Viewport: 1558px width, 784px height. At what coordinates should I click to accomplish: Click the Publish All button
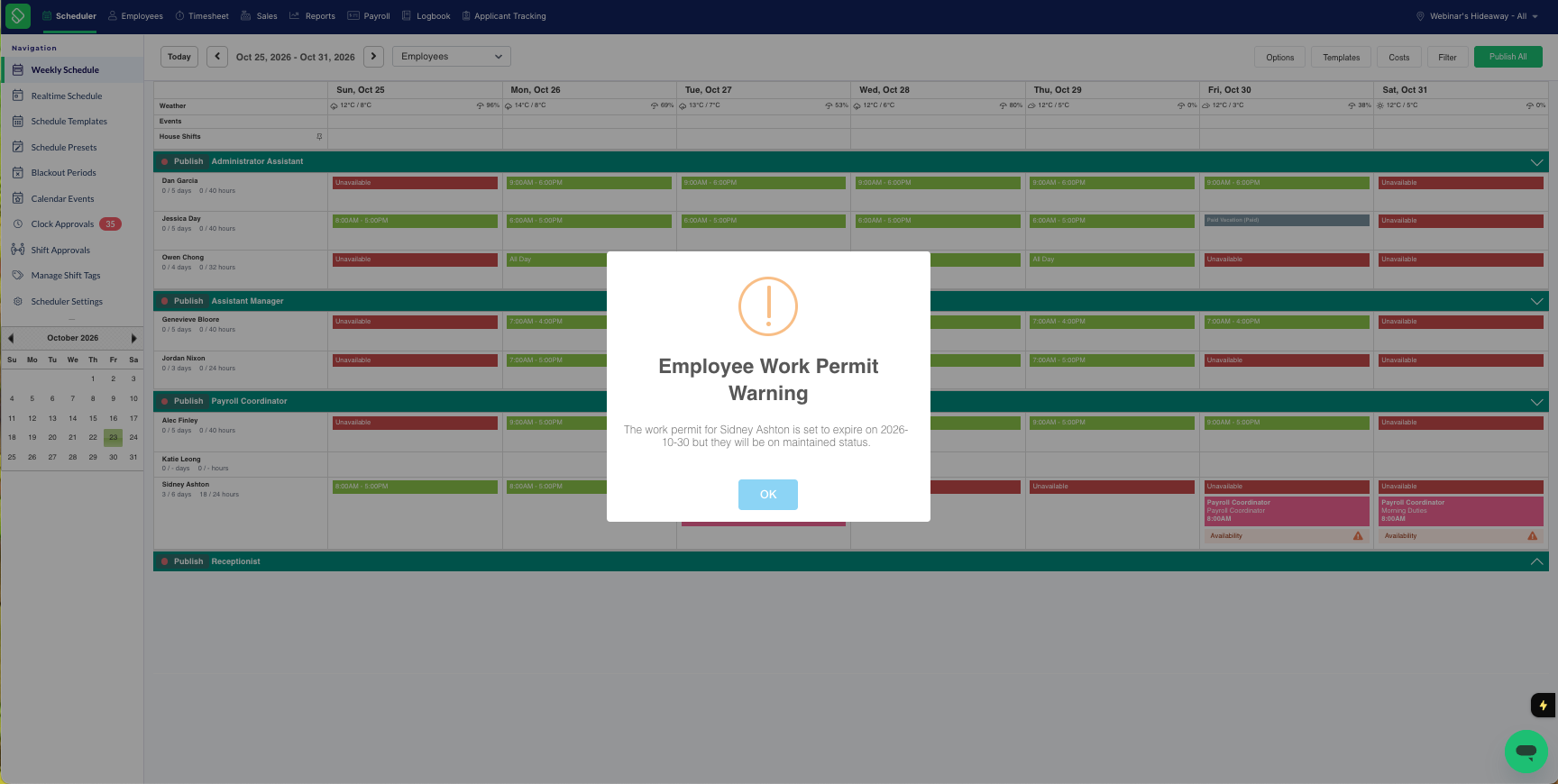point(1508,57)
